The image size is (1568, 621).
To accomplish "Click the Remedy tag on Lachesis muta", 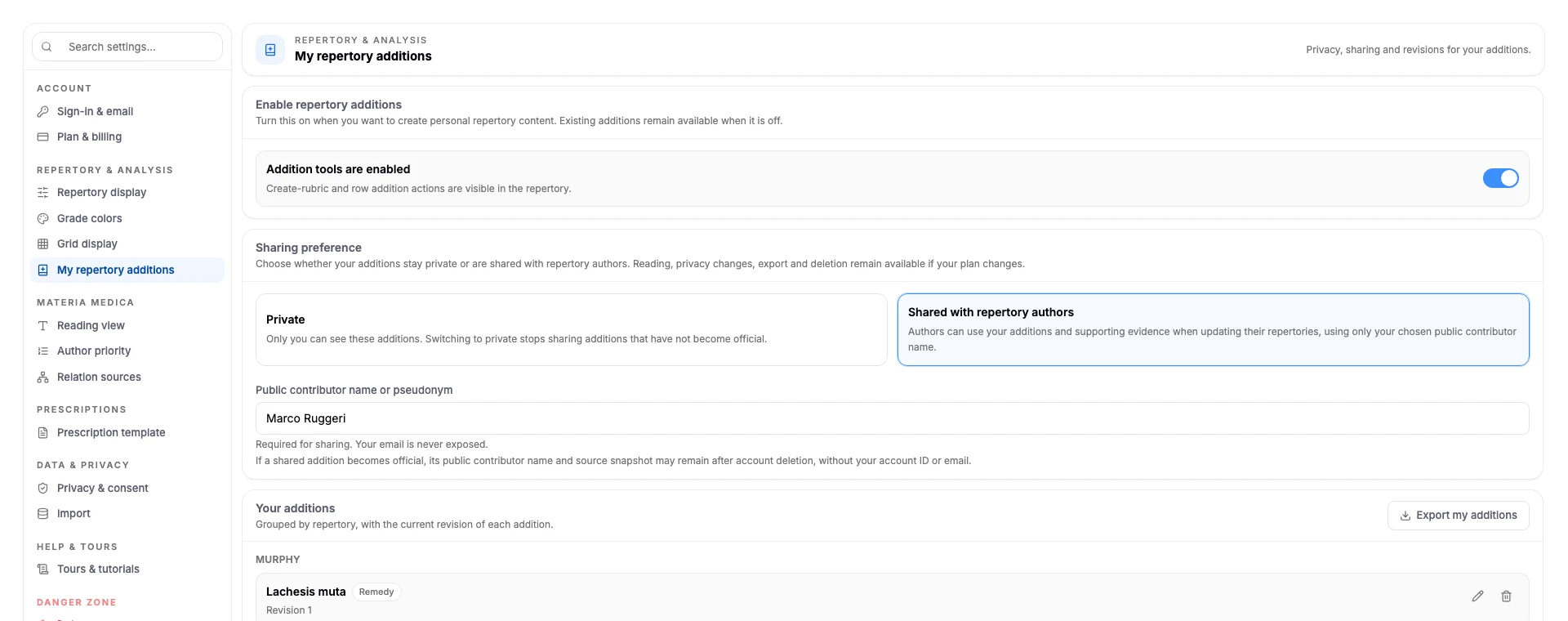I will 376,592.
